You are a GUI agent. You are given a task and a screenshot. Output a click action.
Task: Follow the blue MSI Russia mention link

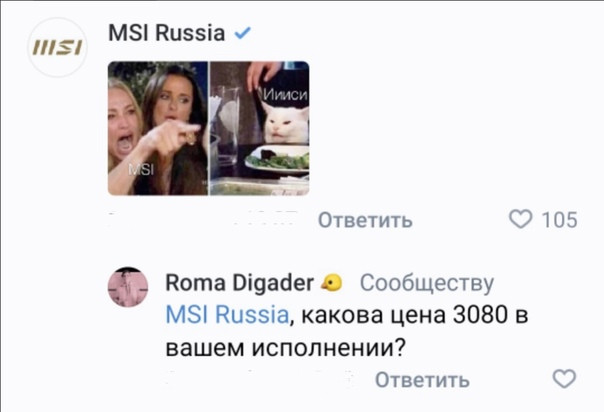227,315
